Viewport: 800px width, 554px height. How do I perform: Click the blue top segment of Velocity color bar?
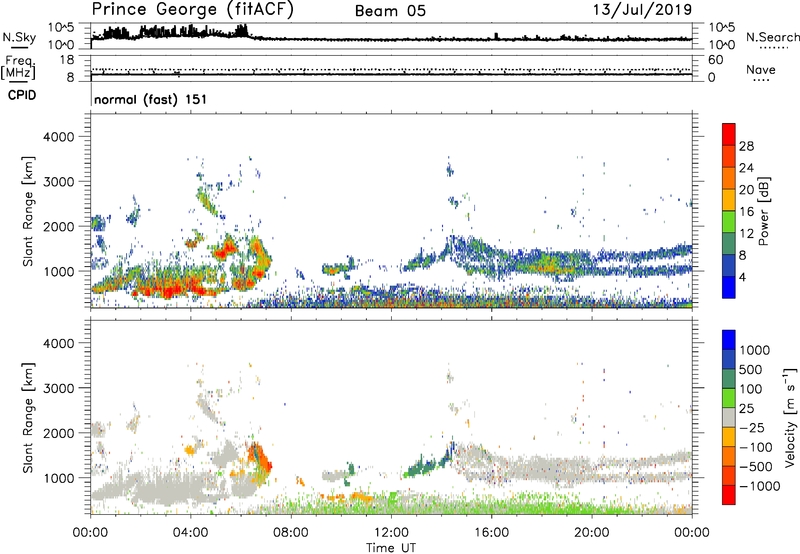729,340
